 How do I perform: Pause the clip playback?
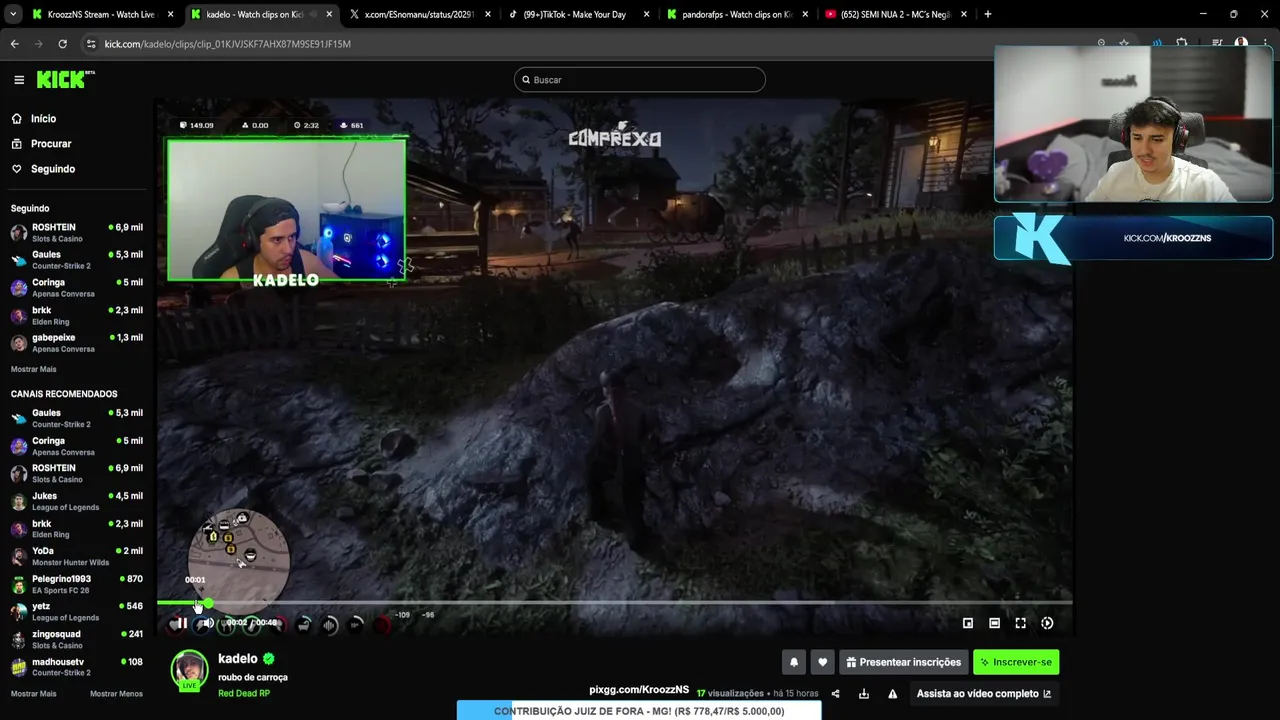coord(181,623)
